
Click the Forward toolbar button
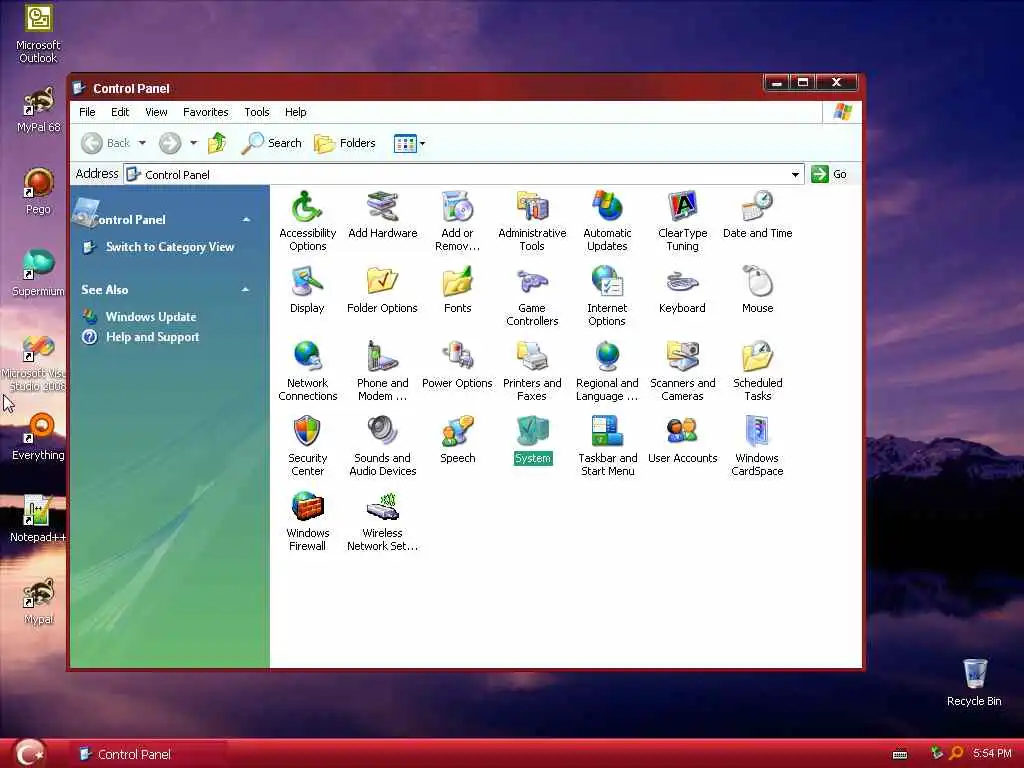point(170,143)
